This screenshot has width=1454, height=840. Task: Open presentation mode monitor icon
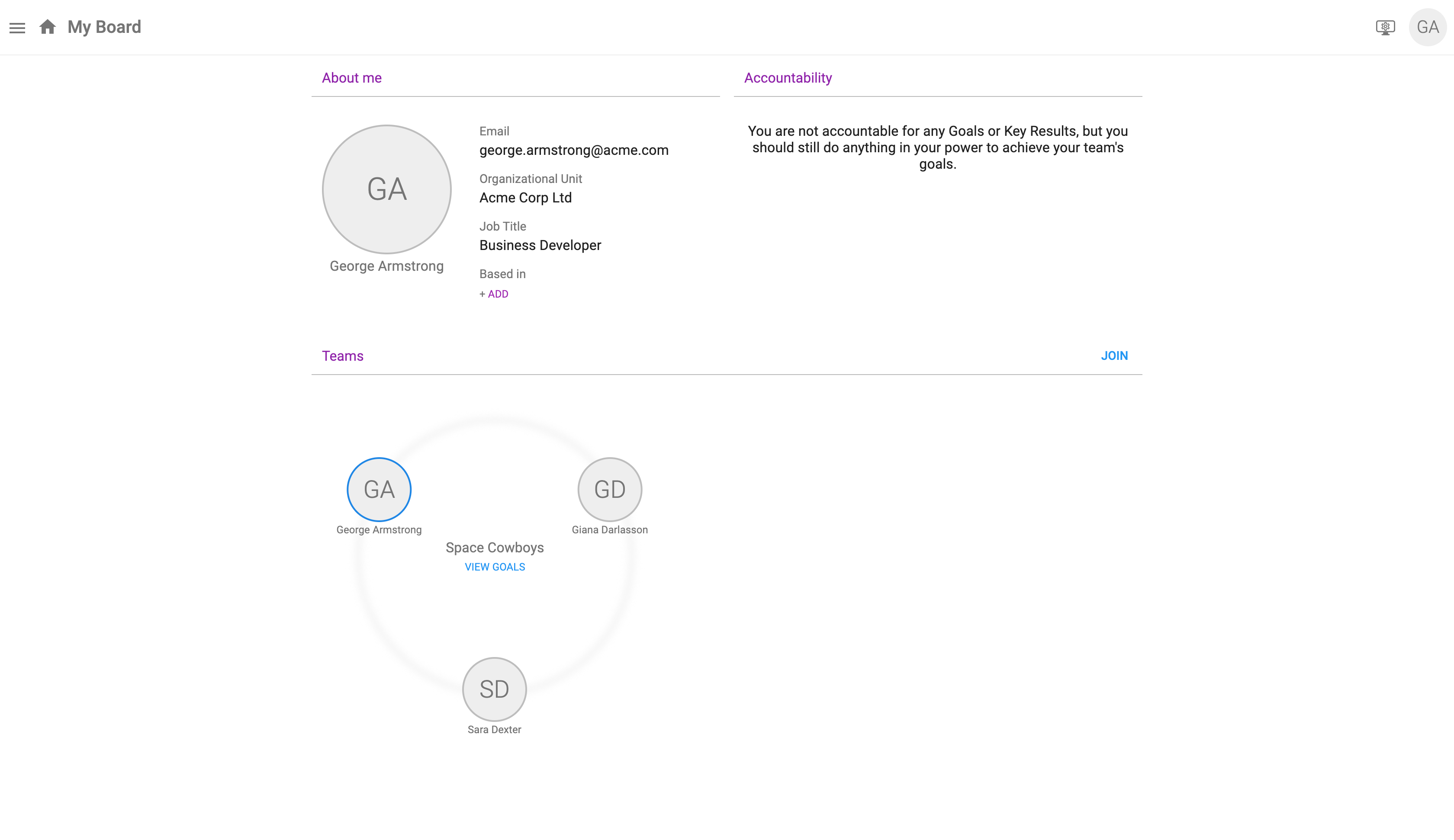(x=1385, y=27)
